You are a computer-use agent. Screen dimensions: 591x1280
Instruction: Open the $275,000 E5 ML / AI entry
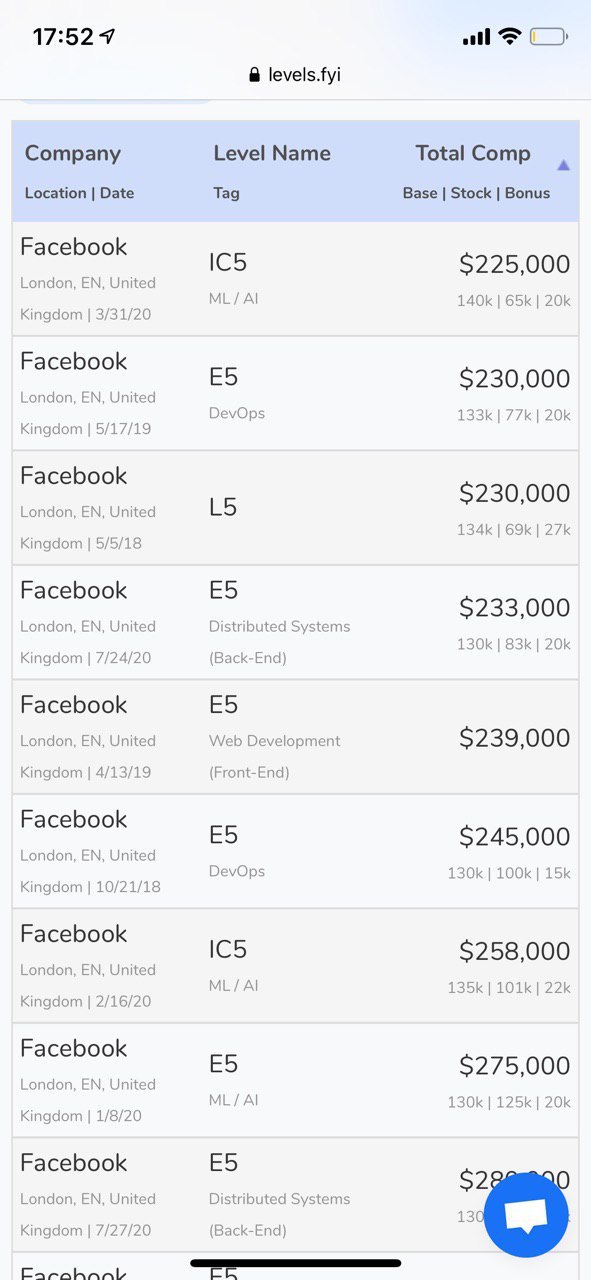coord(295,1081)
